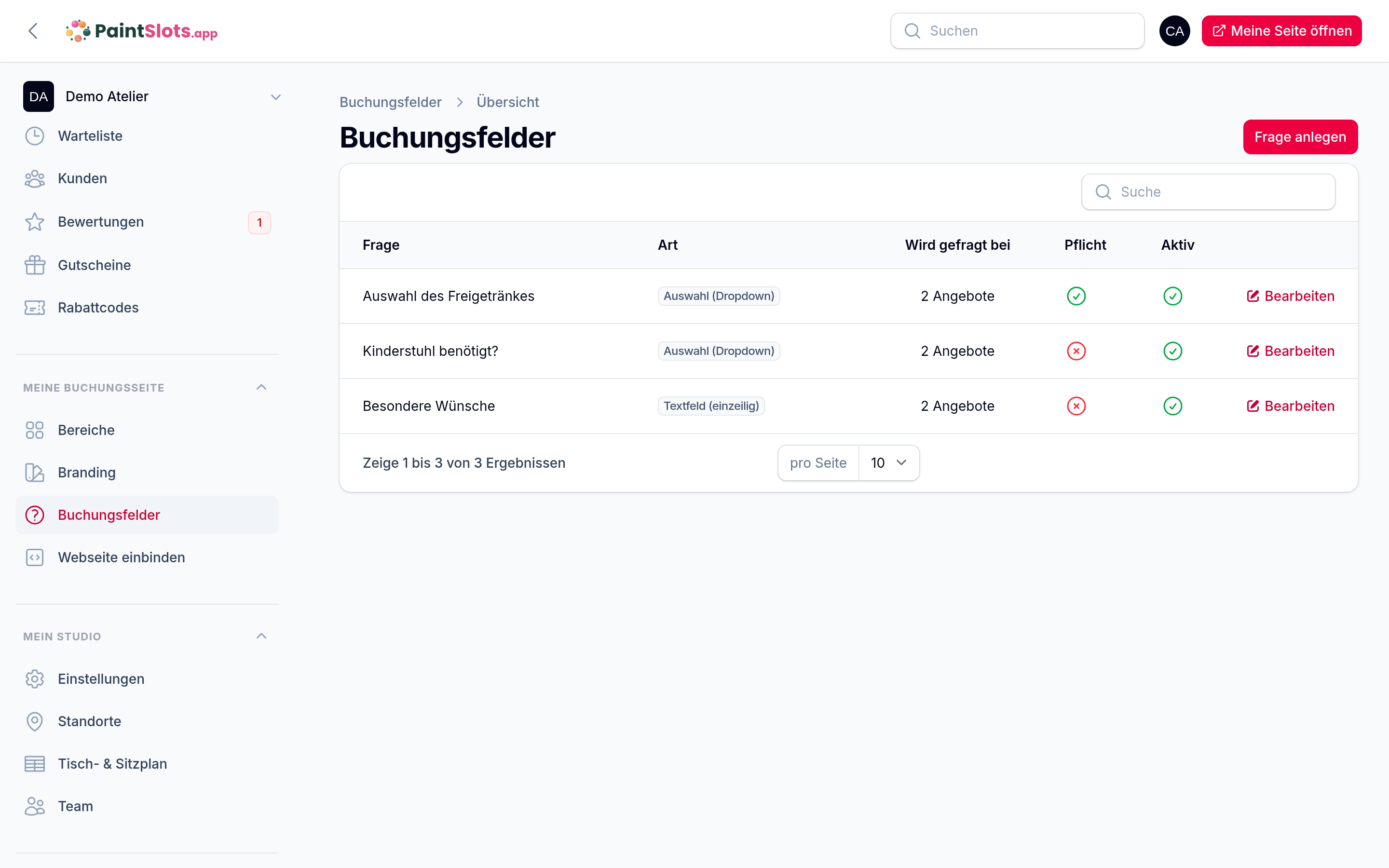Click the Warteliste clock icon
Image resolution: width=1389 pixels, height=868 pixels.
[34, 136]
